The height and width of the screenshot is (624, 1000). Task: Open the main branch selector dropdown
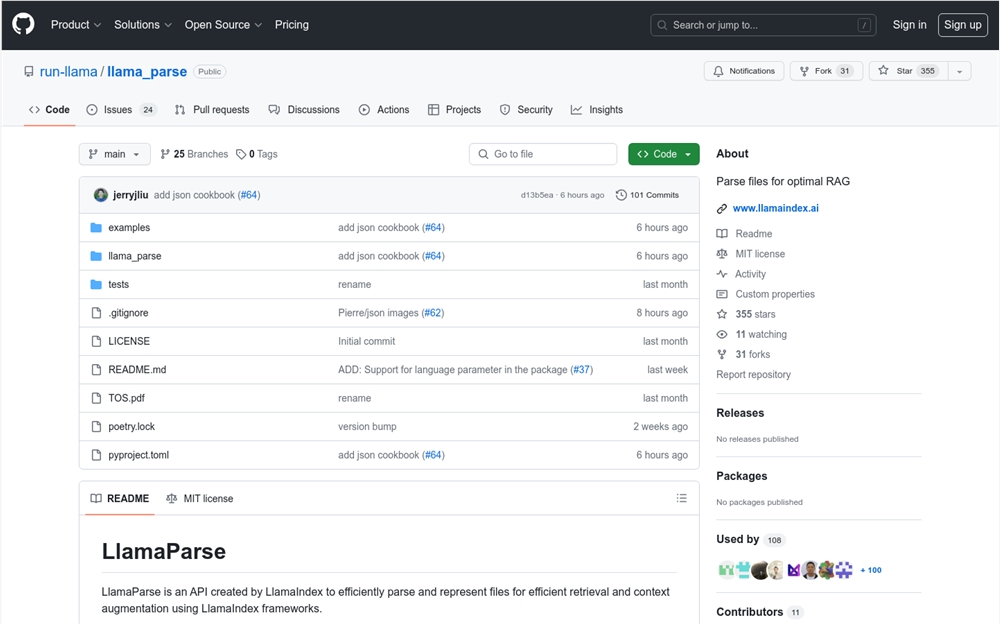tap(115, 154)
